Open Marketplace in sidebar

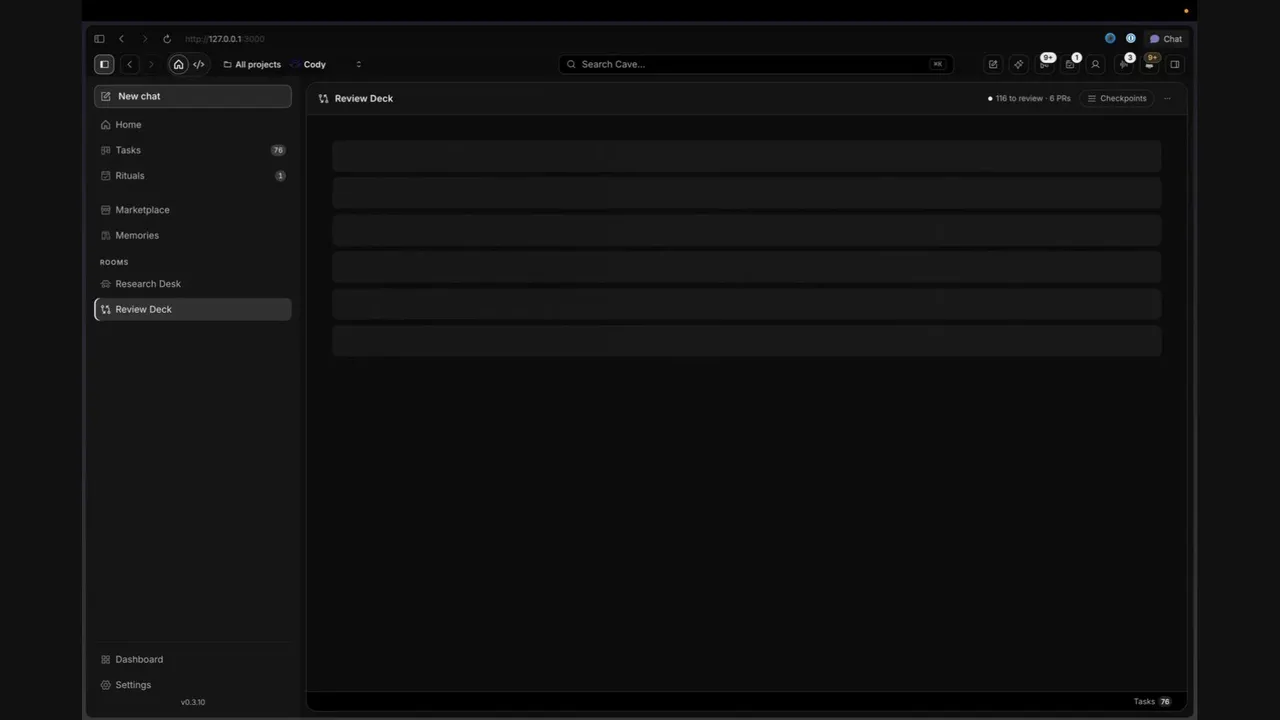tap(193, 210)
